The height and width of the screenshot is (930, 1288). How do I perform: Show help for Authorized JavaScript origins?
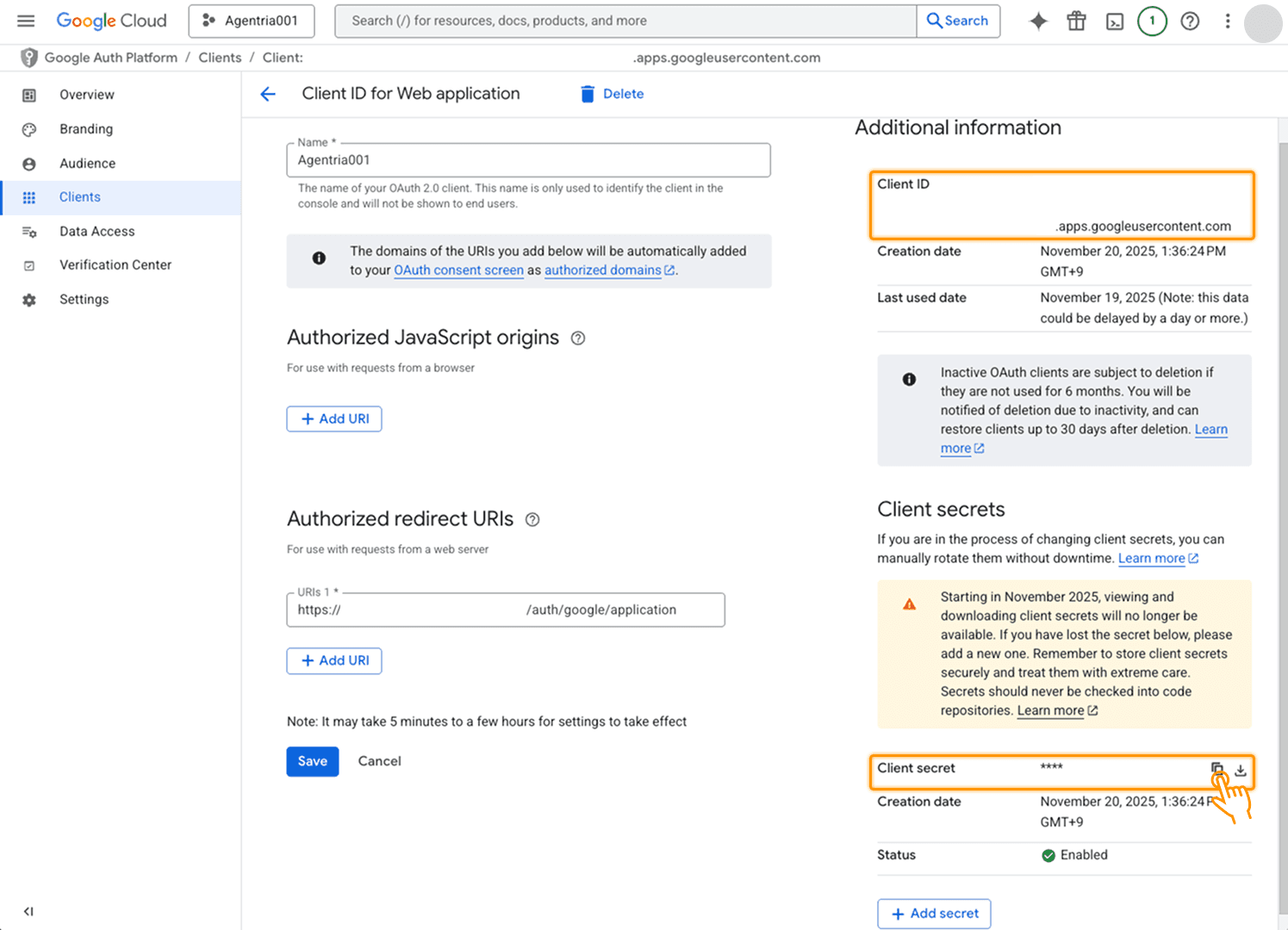578,338
